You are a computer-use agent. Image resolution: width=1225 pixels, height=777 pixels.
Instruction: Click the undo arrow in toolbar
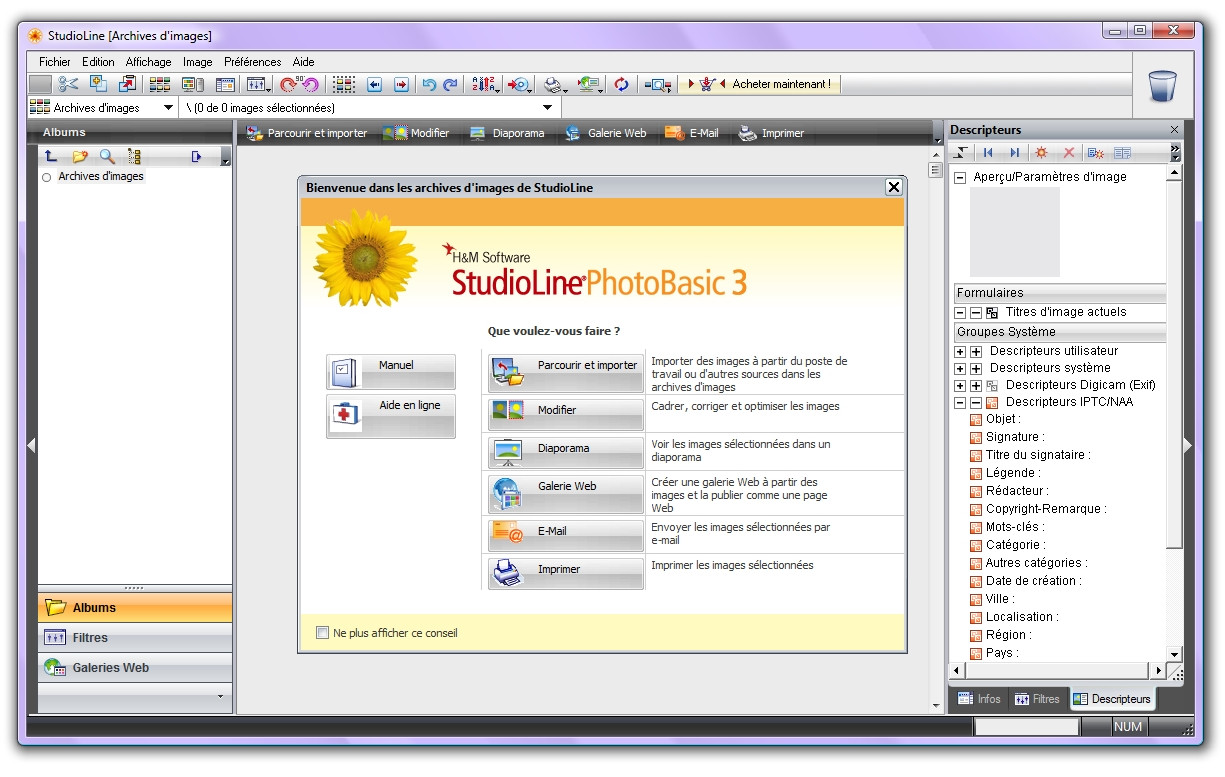coord(429,85)
